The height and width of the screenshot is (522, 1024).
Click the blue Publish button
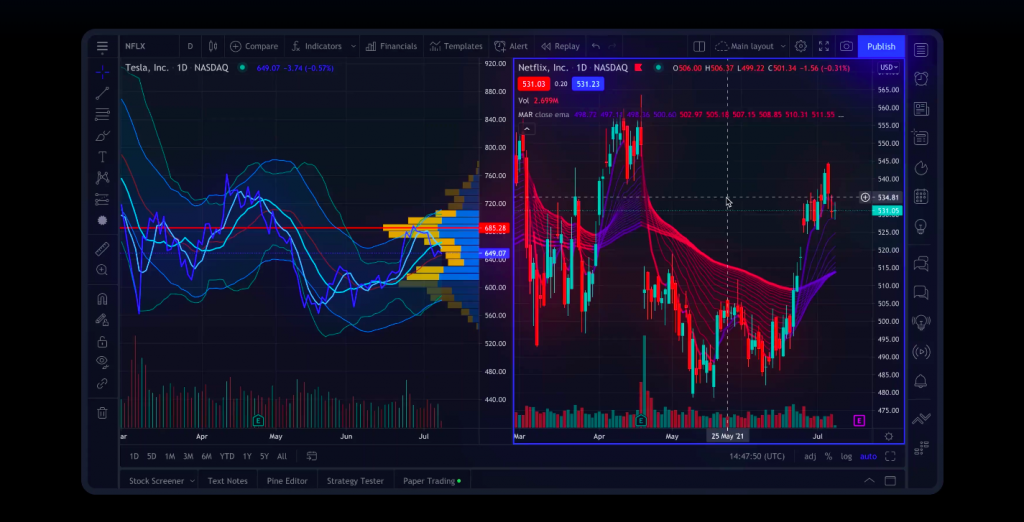(x=881, y=46)
